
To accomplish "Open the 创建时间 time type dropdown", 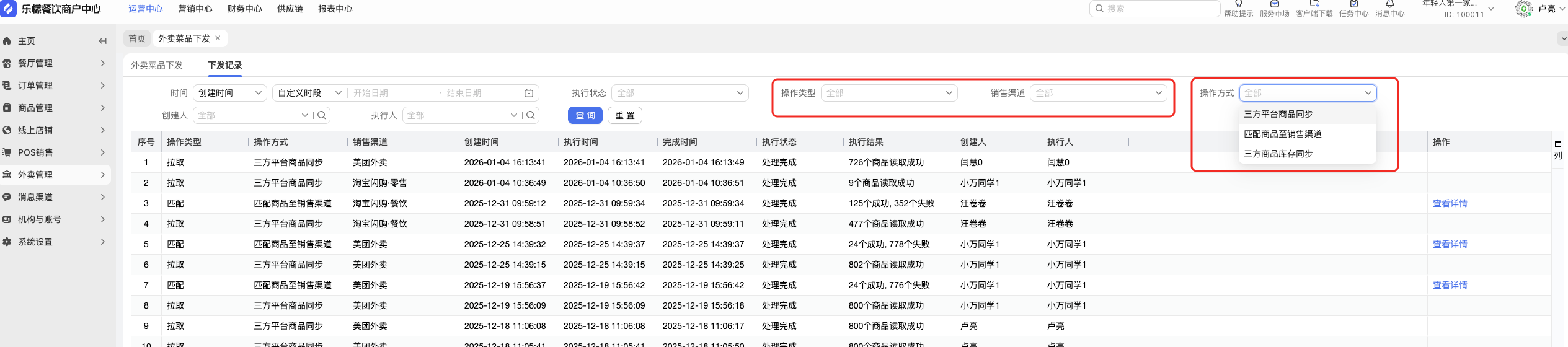I will point(230,93).
